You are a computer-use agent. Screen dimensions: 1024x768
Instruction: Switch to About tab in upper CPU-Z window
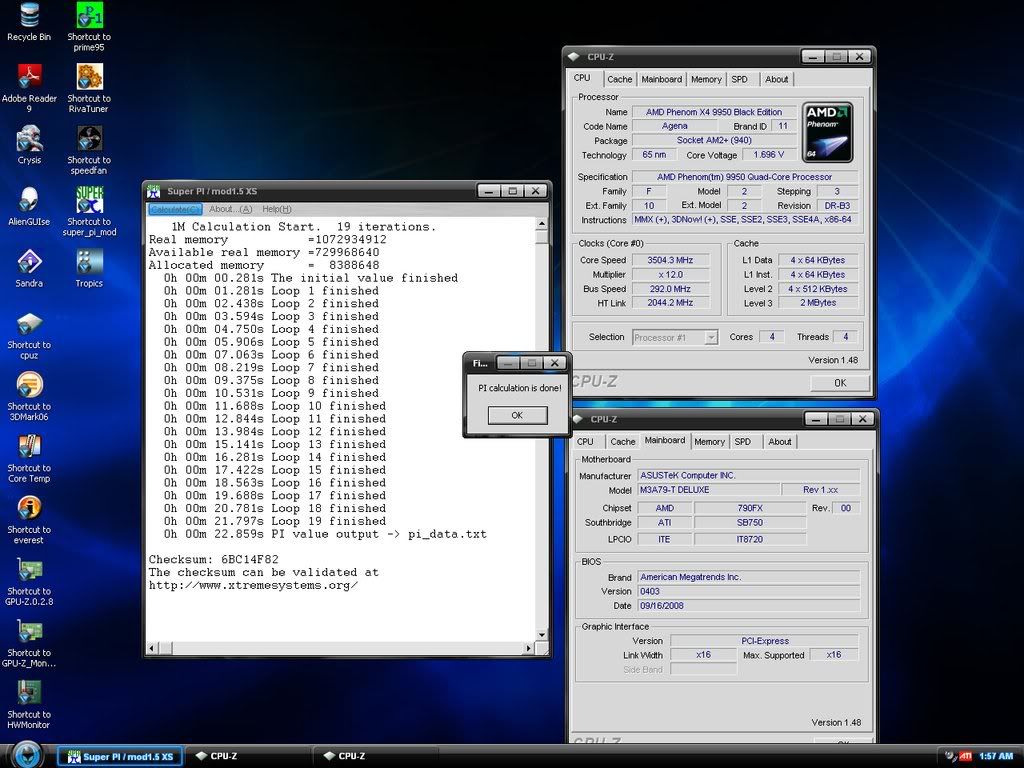(x=776, y=79)
